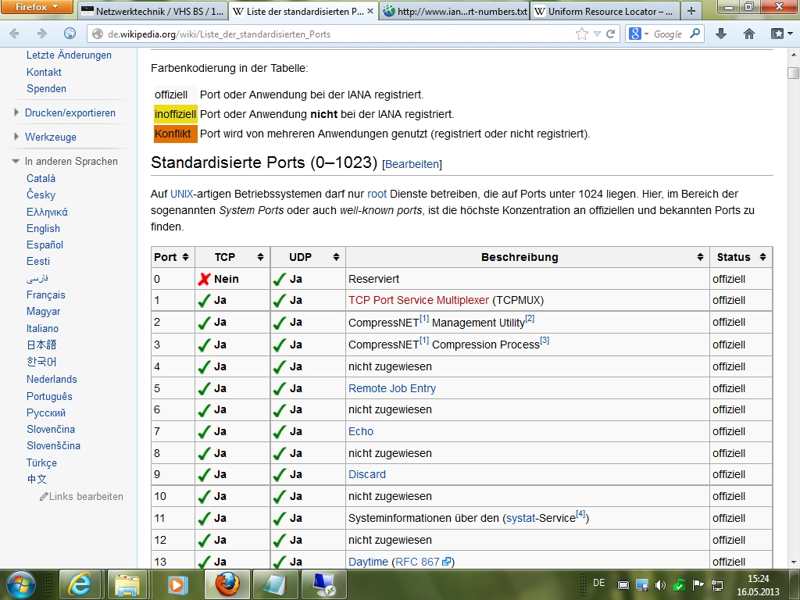Image resolution: width=800 pixels, height=600 pixels.
Task: Open the Remote Job Entry link
Action: pyautogui.click(x=392, y=388)
